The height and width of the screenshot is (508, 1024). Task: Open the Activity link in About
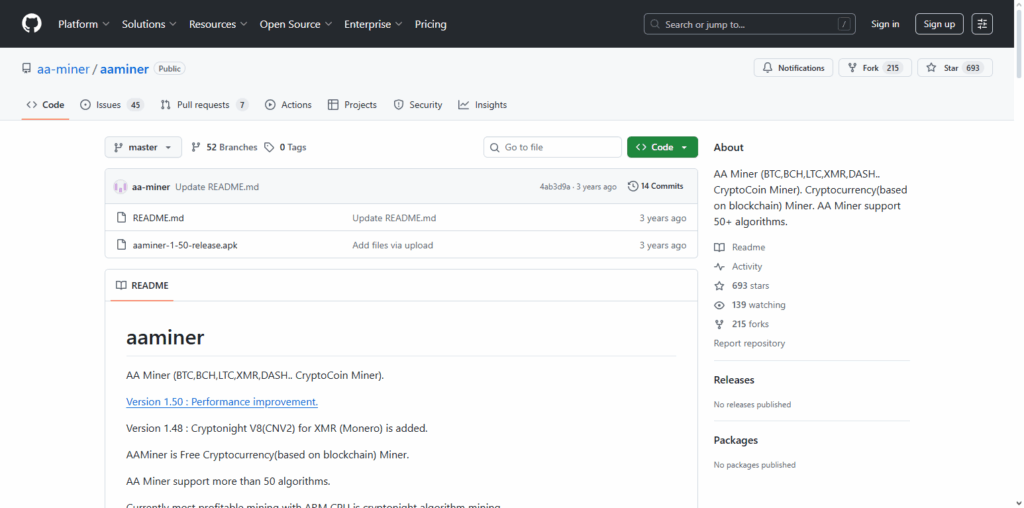point(746,267)
